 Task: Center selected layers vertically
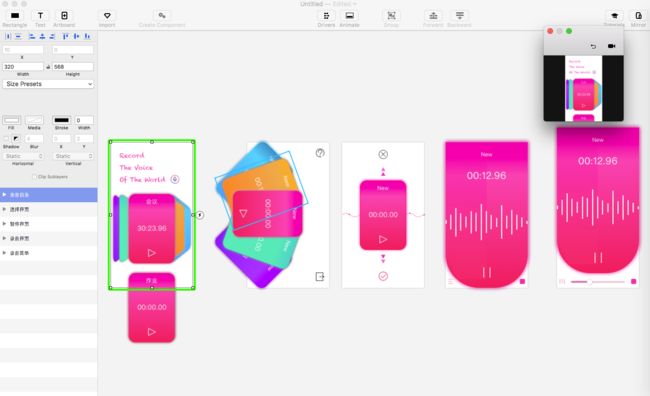pos(76,36)
